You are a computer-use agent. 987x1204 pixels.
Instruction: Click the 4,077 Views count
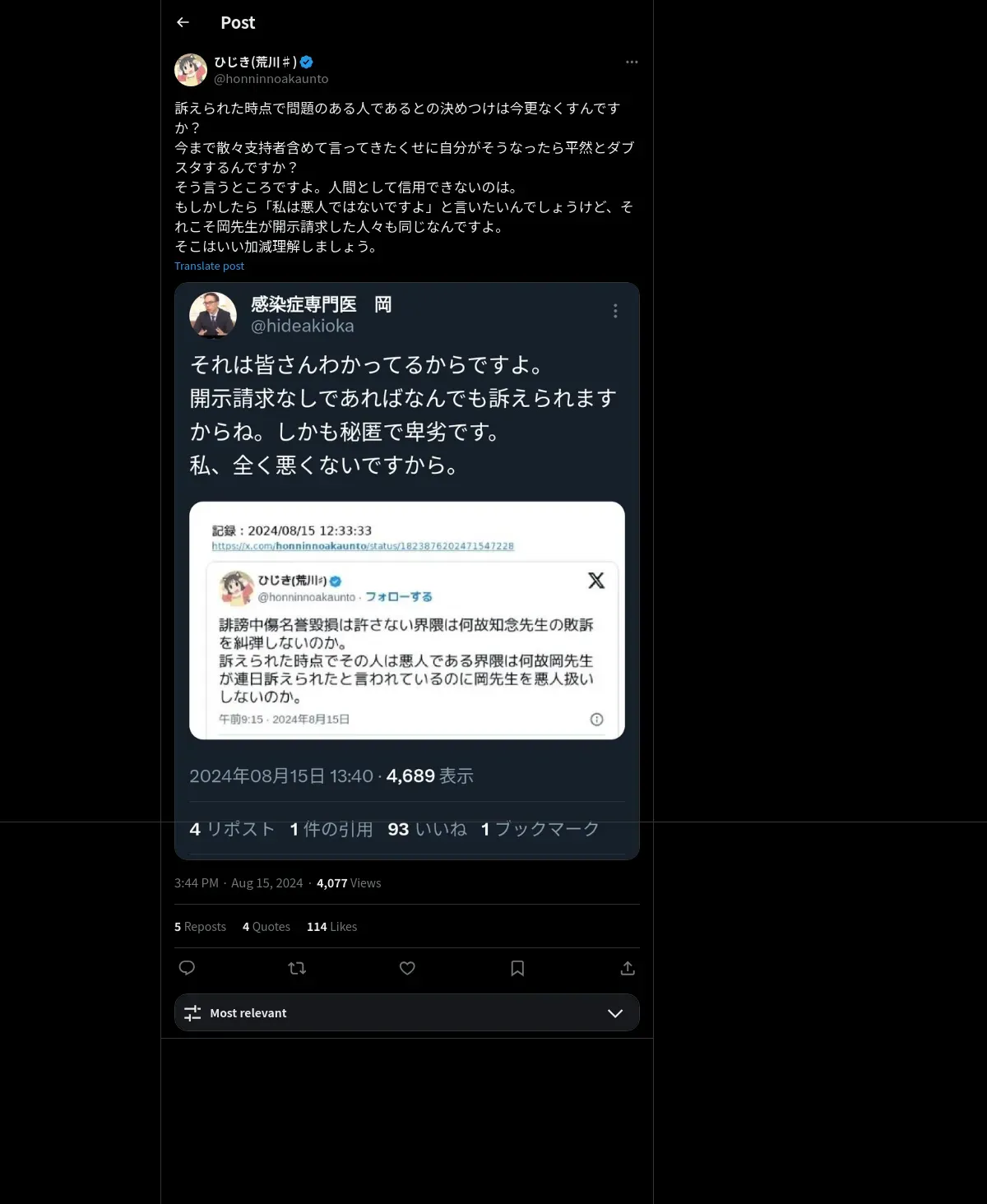tap(349, 882)
